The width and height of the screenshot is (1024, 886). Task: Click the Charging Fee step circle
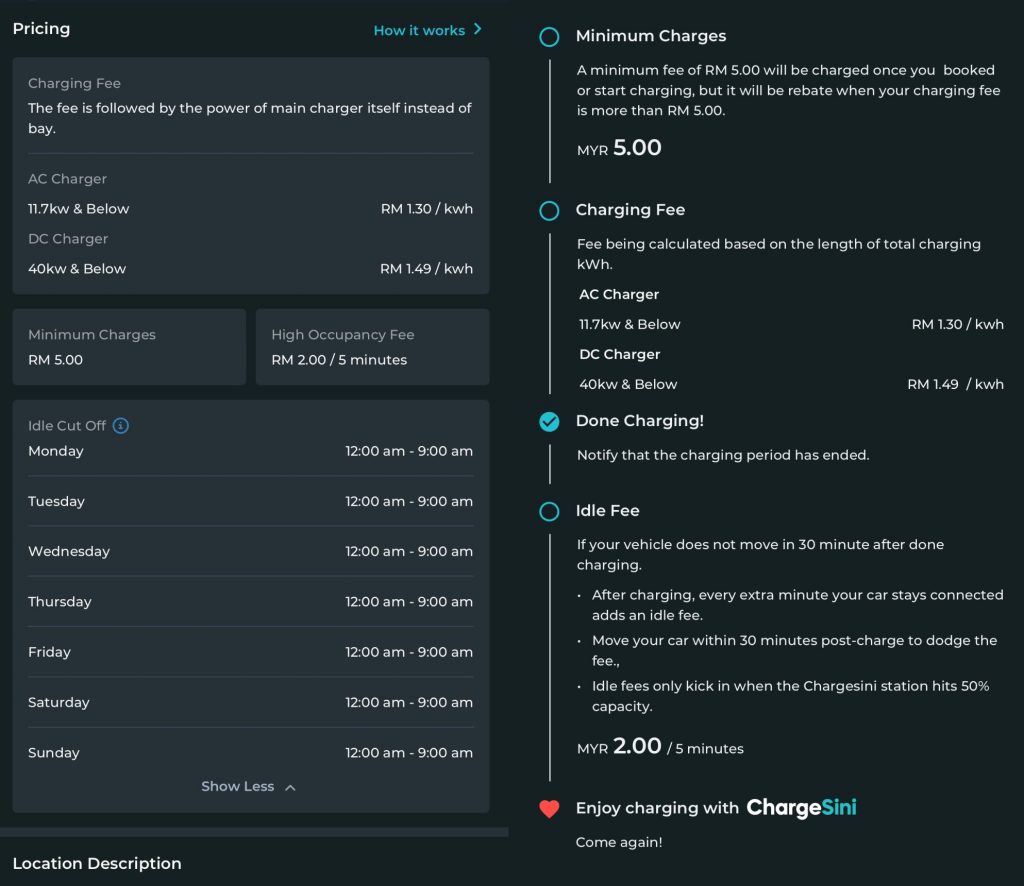549,211
